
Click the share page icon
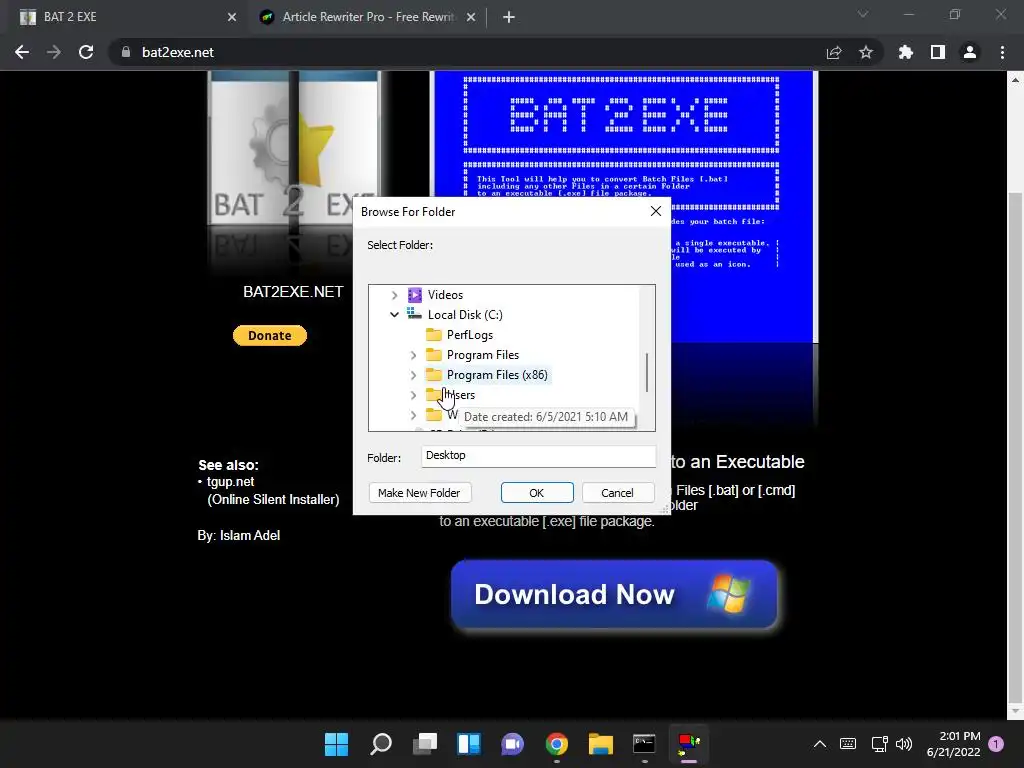pyautogui.click(x=834, y=52)
